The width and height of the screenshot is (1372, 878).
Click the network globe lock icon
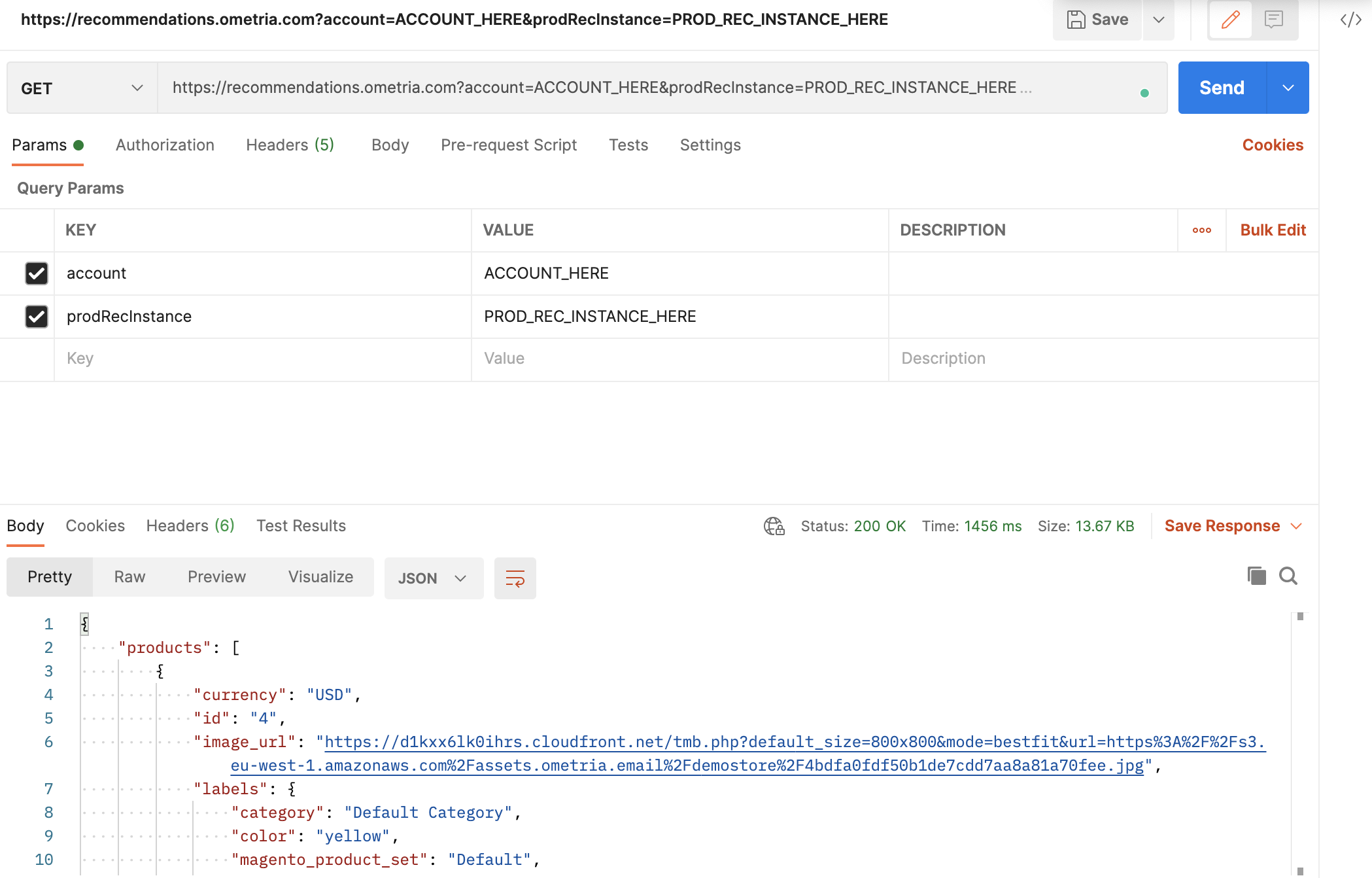(774, 526)
